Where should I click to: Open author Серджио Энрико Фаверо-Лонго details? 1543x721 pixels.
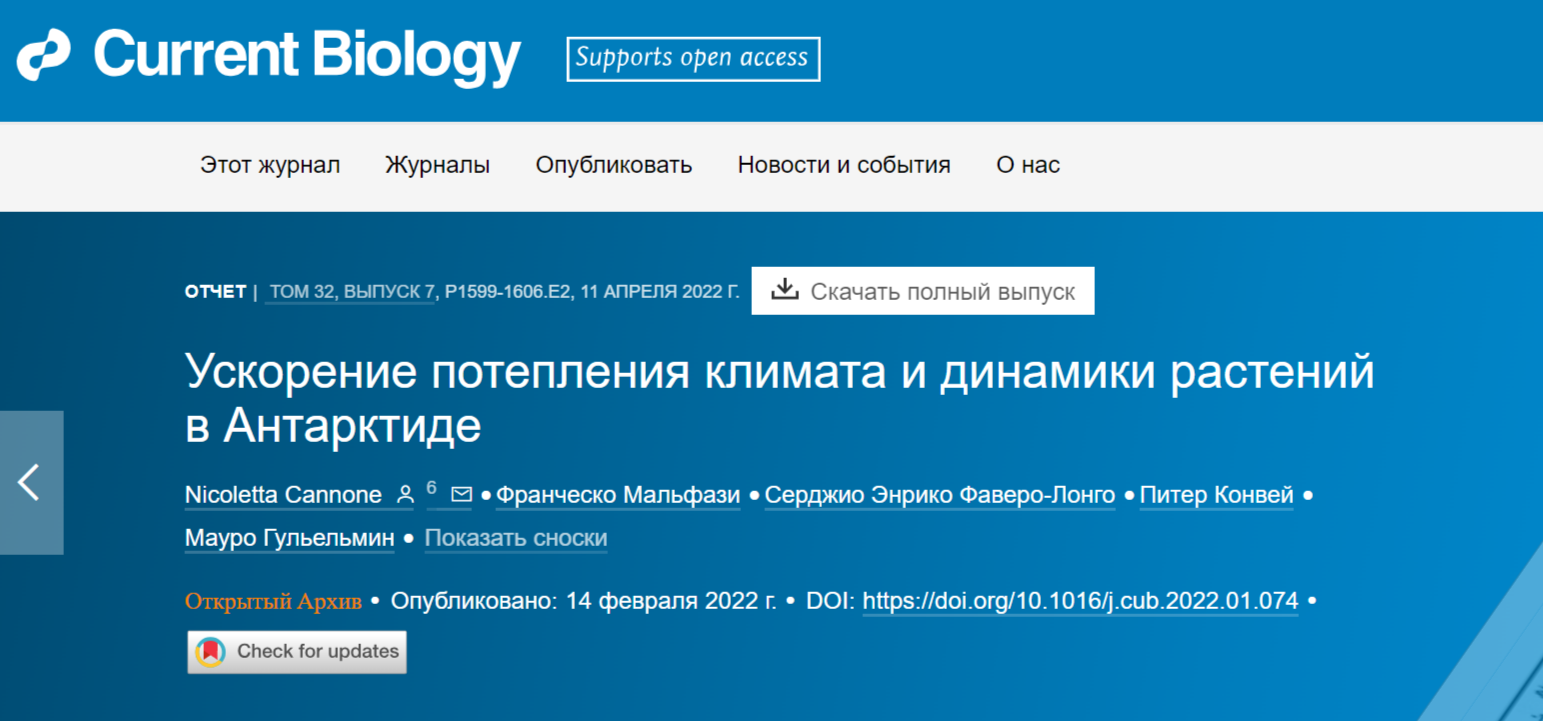tap(940, 495)
